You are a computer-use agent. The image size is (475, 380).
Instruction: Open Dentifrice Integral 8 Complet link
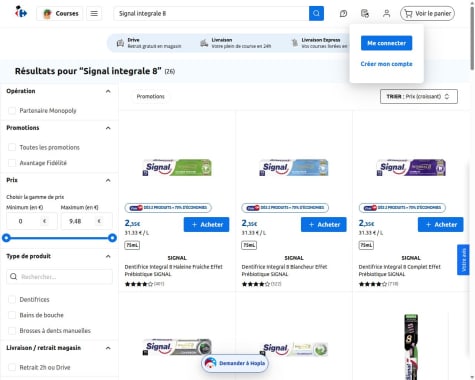click(400, 270)
